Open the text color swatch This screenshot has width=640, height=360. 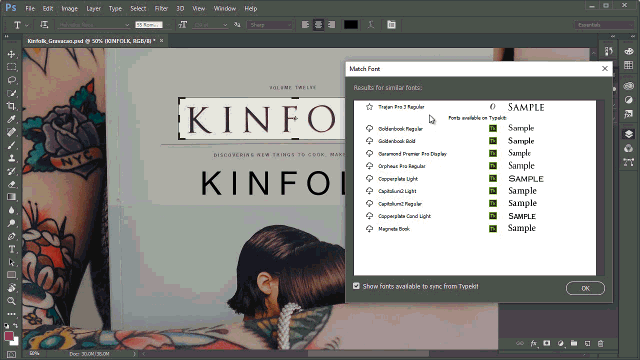coord(351,25)
